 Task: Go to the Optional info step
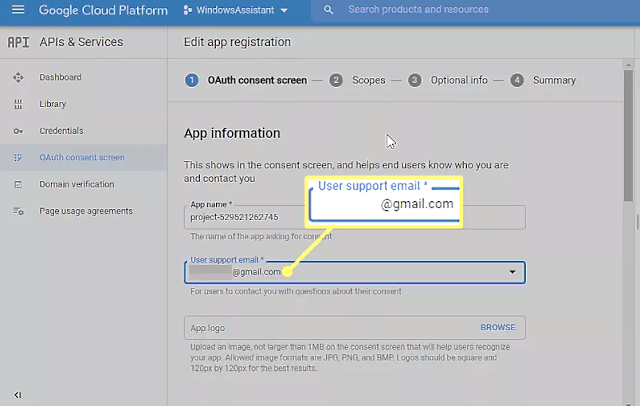point(459,80)
